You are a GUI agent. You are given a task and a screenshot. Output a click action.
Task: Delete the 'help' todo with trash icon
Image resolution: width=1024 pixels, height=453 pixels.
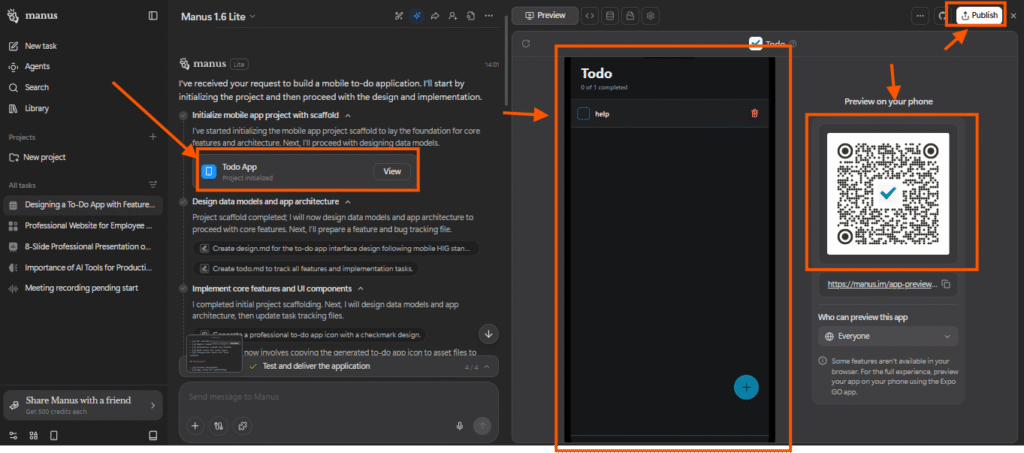(x=754, y=113)
